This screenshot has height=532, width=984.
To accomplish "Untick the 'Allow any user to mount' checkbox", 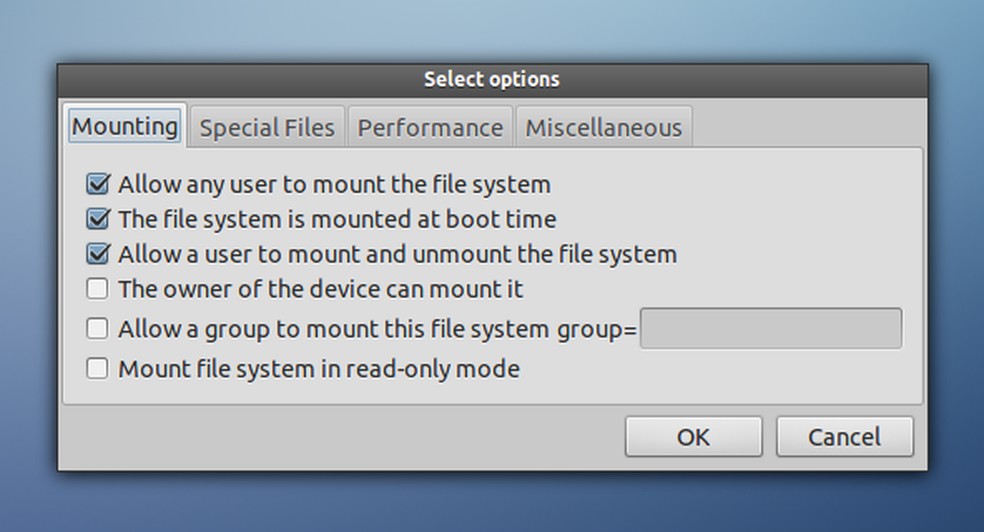I will tap(98, 184).
